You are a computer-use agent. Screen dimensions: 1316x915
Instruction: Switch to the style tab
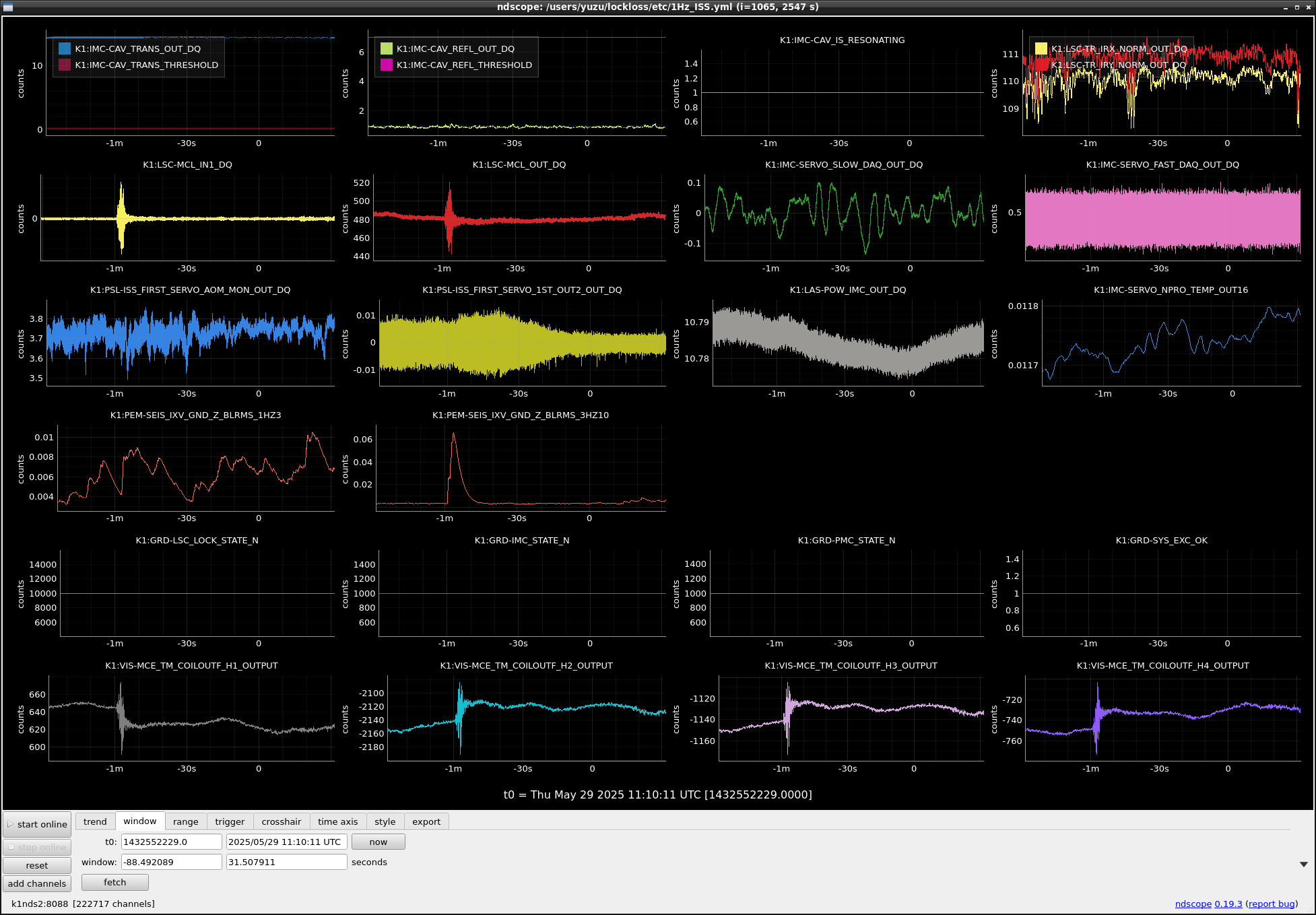coord(385,821)
